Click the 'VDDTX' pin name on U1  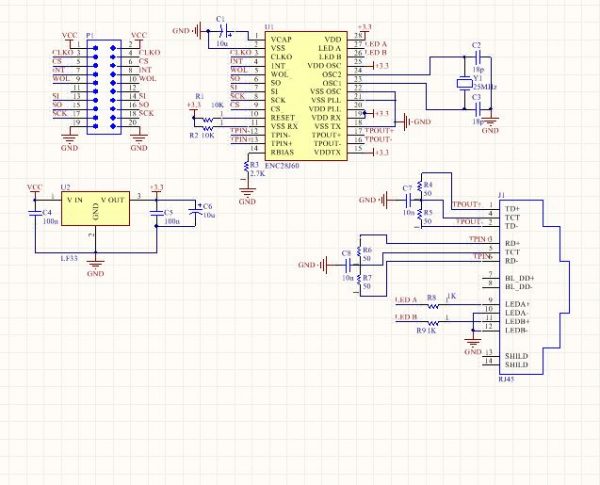(x=328, y=152)
